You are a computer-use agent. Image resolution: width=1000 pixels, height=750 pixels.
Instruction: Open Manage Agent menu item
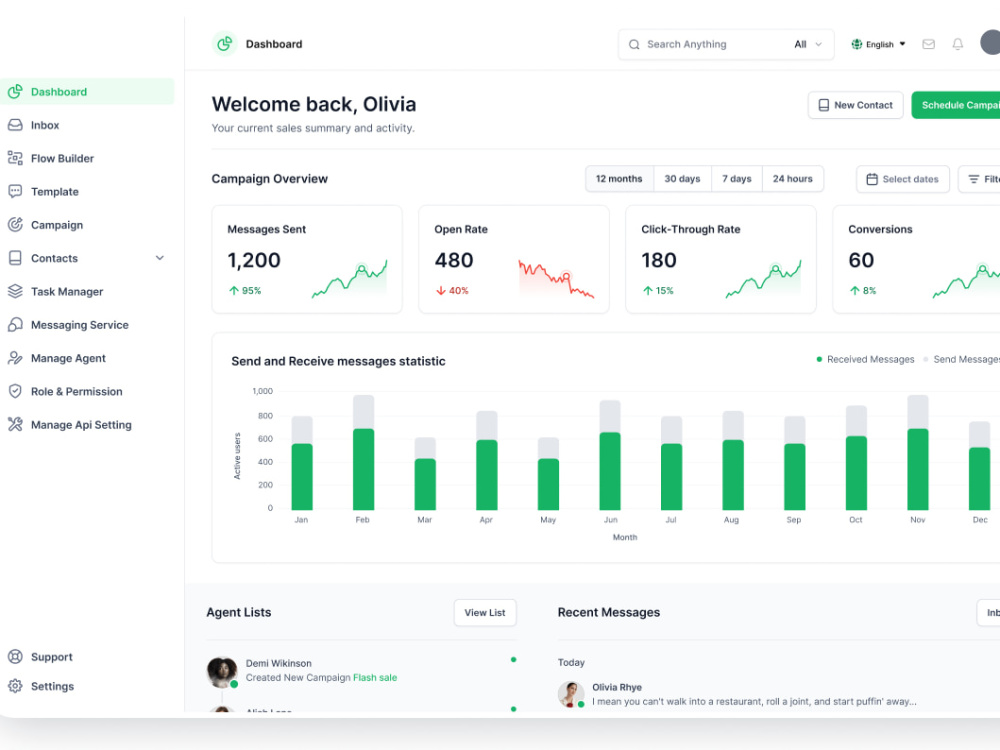coord(87,358)
